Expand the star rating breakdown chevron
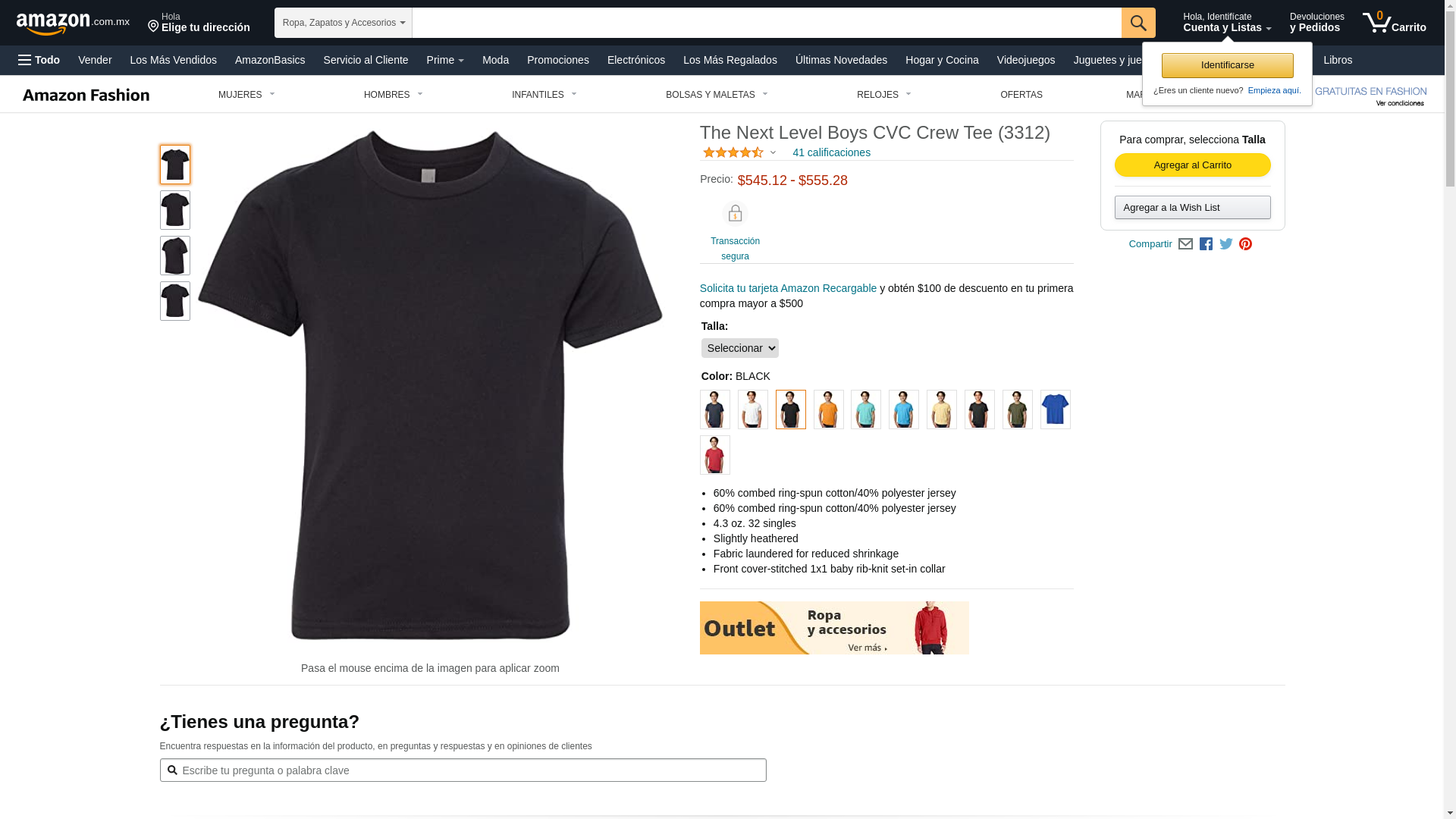The image size is (1456, 819). 773,153
